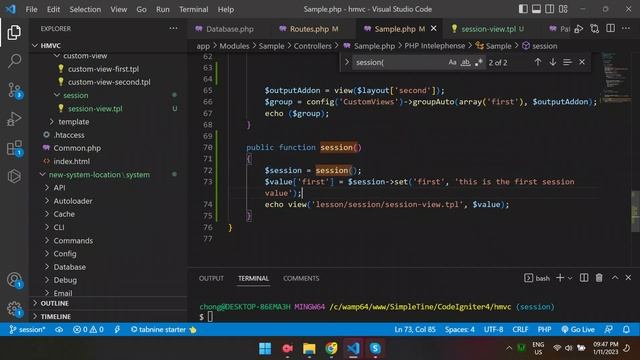
Task: Toggle Find in Selection
Action: click(567, 62)
